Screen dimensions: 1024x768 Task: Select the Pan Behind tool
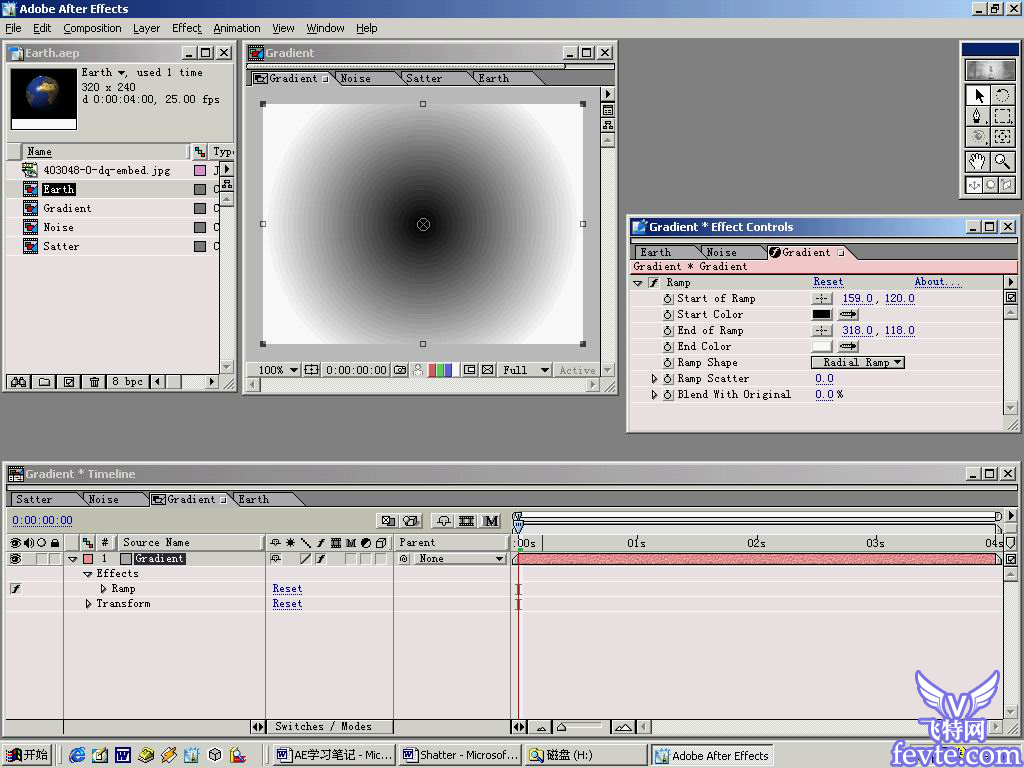(1002, 137)
